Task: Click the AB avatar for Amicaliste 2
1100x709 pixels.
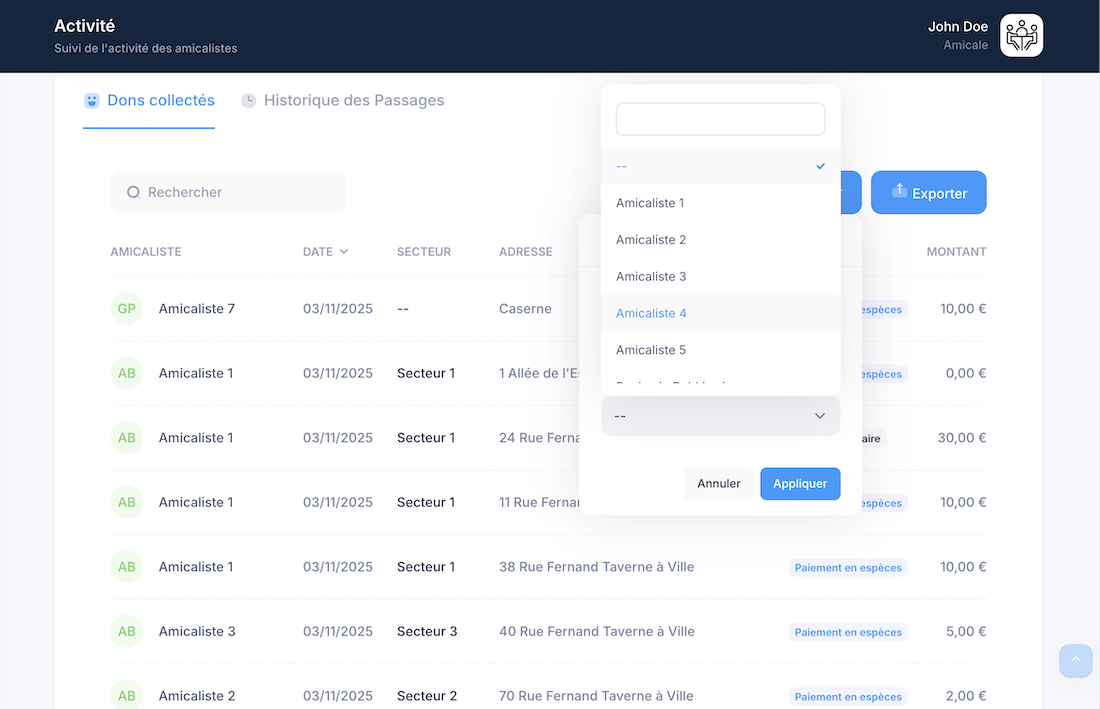Action: 127,695
